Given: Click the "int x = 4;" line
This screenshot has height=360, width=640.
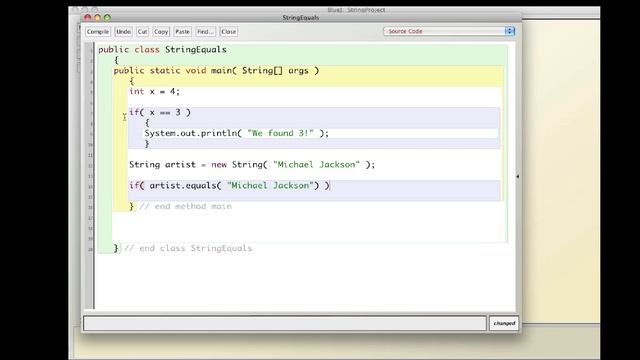Looking at the screenshot, I should [x=154, y=91].
